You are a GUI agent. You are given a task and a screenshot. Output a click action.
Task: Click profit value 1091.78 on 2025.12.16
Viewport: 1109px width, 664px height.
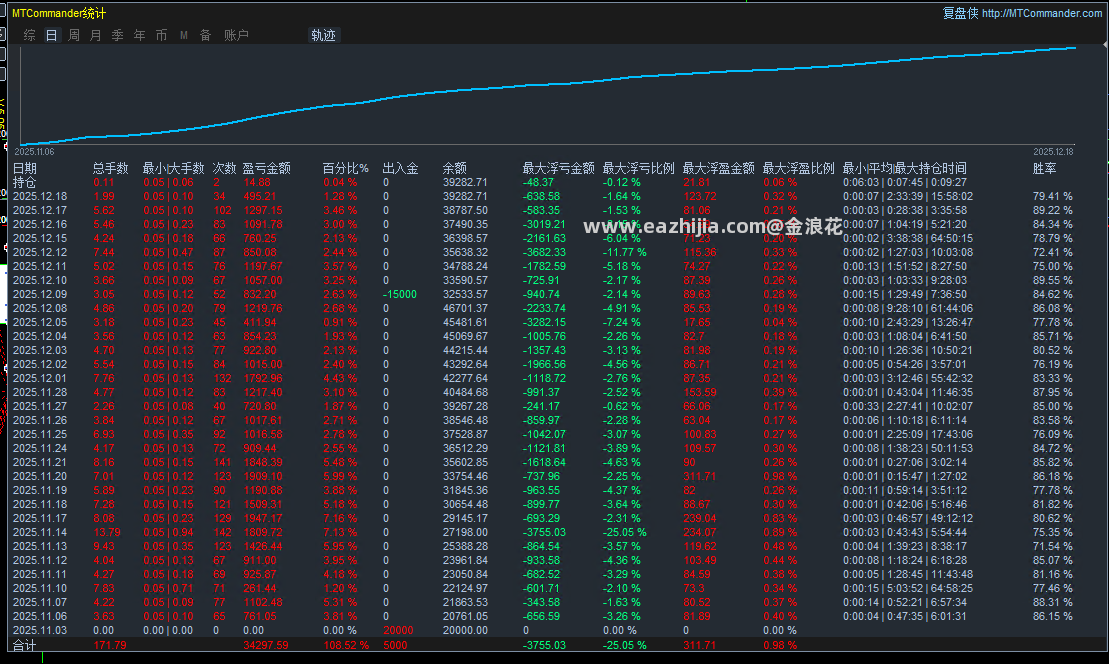tap(262, 224)
